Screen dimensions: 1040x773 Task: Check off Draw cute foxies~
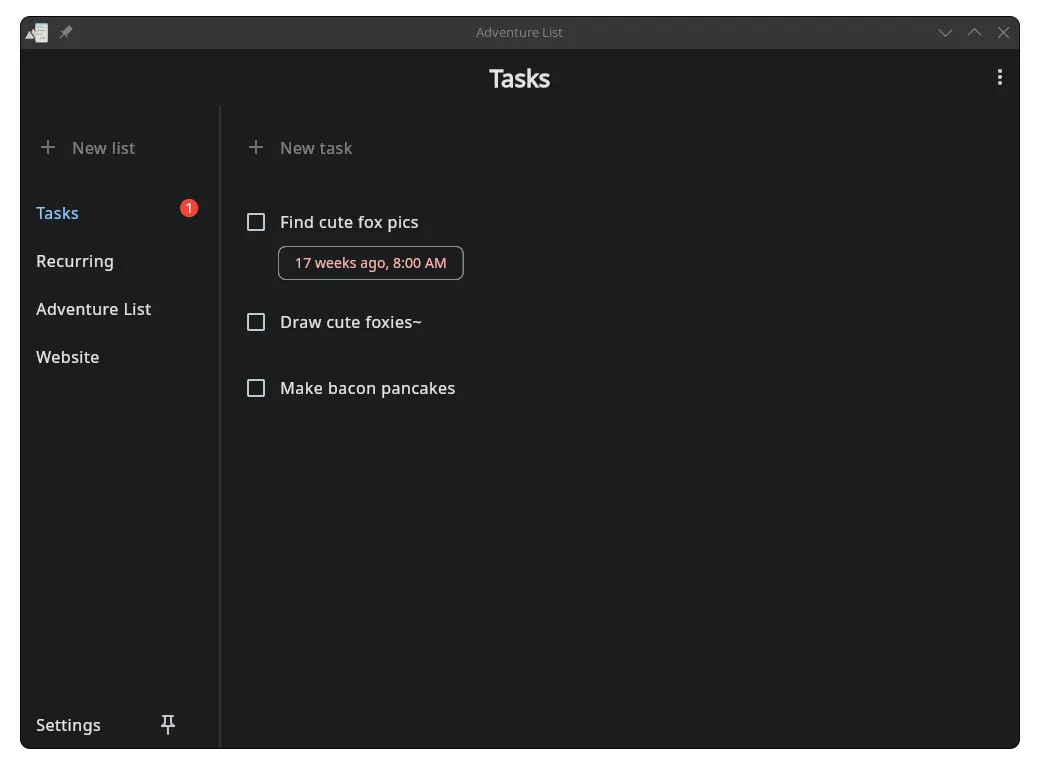point(255,322)
